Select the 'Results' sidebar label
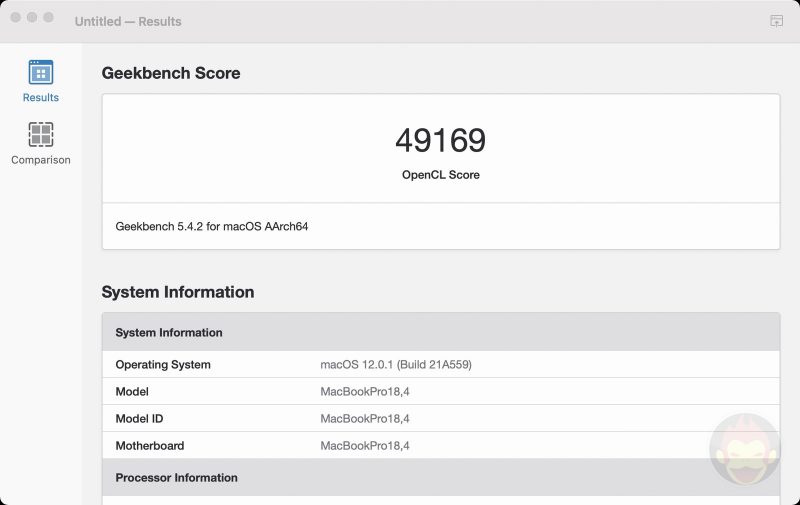Viewport: 800px width, 505px height. [x=41, y=97]
